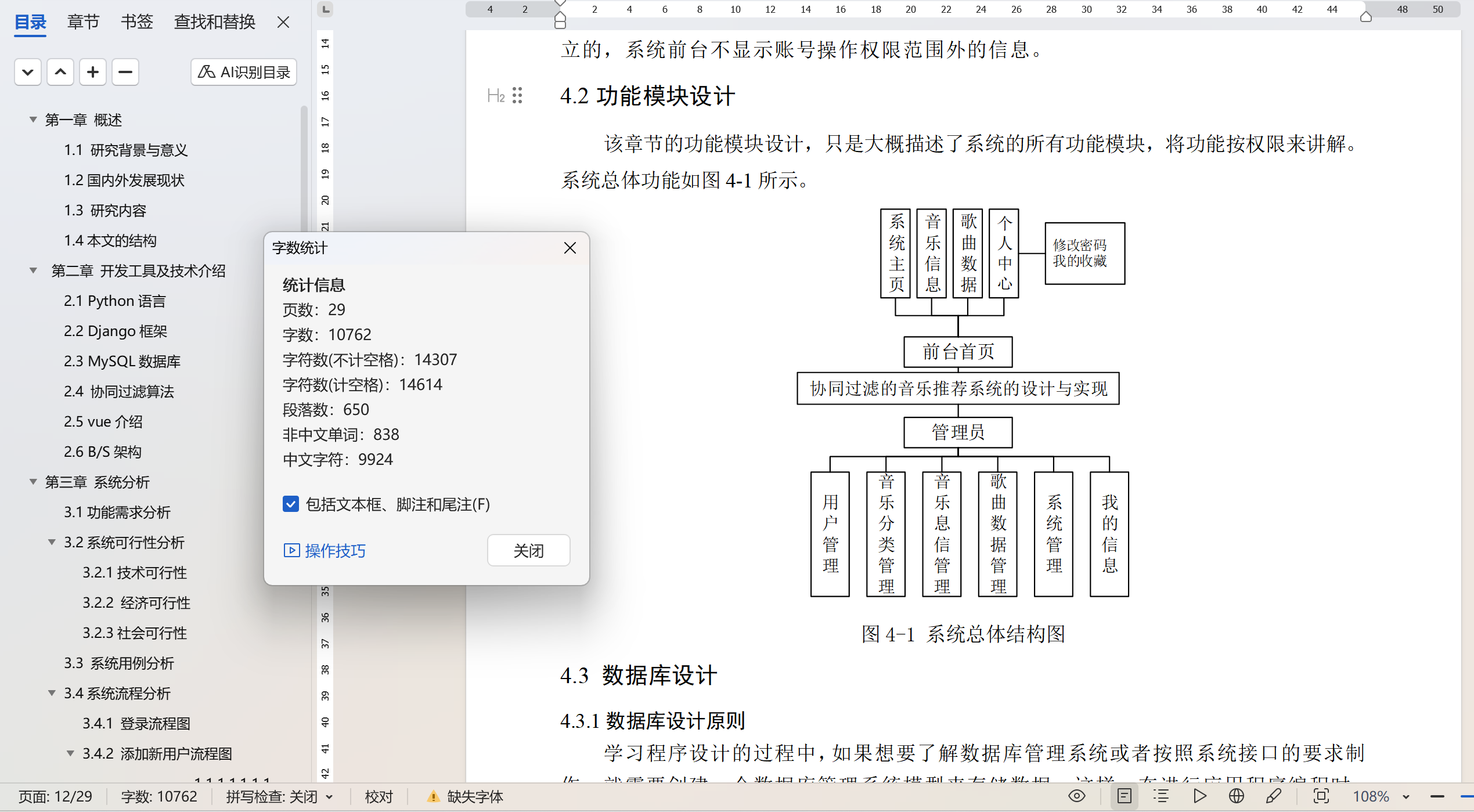Click the zoom out minus on zoom slider
1474x812 pixels.
click(1437, 796)
